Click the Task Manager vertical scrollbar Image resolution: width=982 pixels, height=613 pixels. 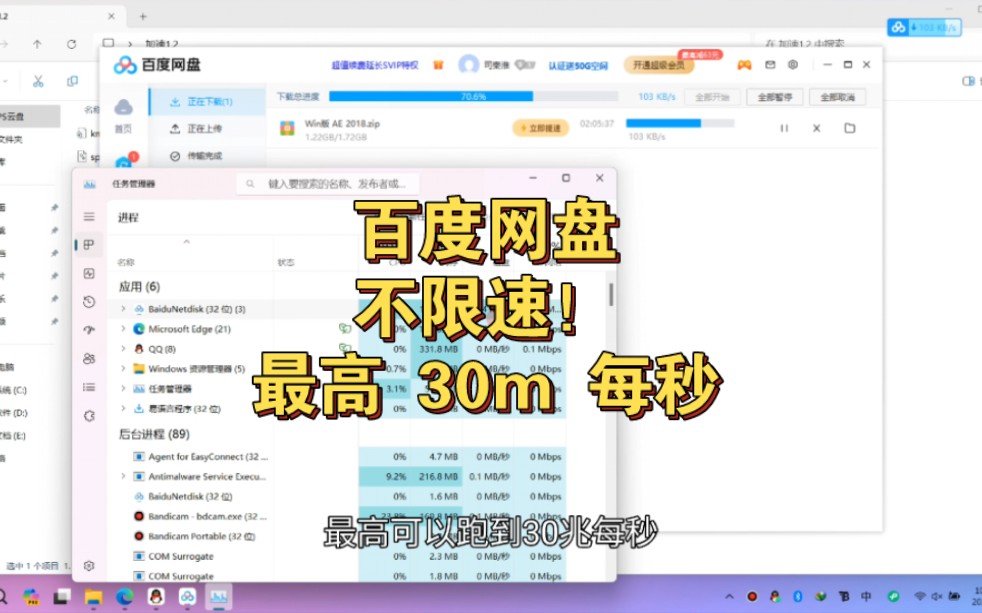[x=611, y=294]
